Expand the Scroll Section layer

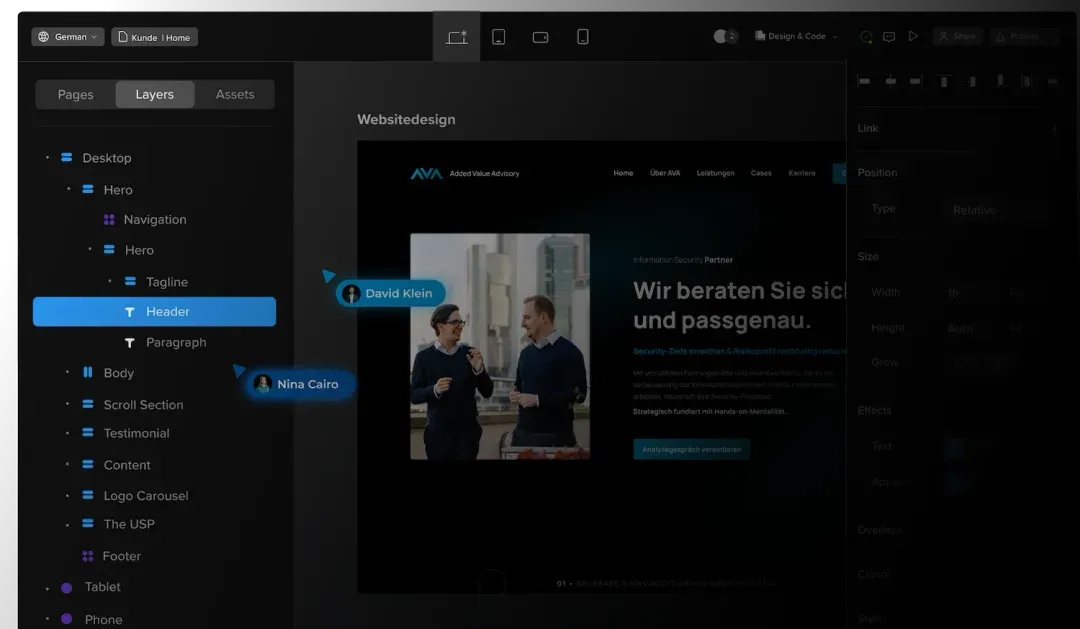point(68,404)
